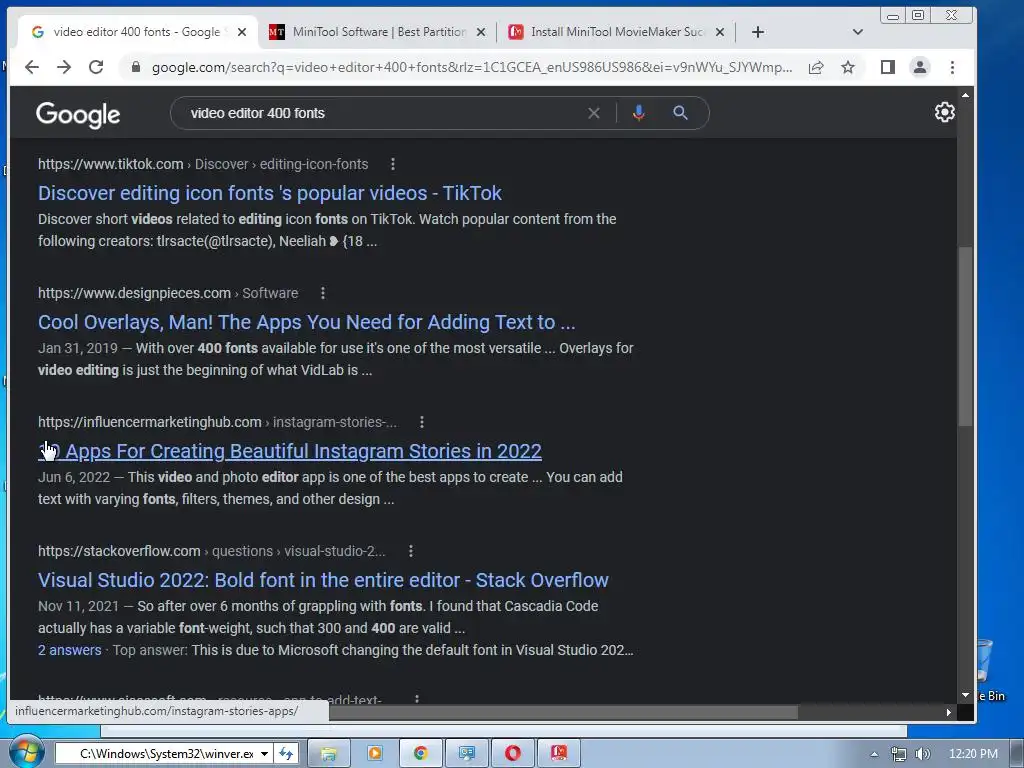The height and width of the screenshot is (768, 1024).
Task: Open the Chrome side panel
Action: 888,67
